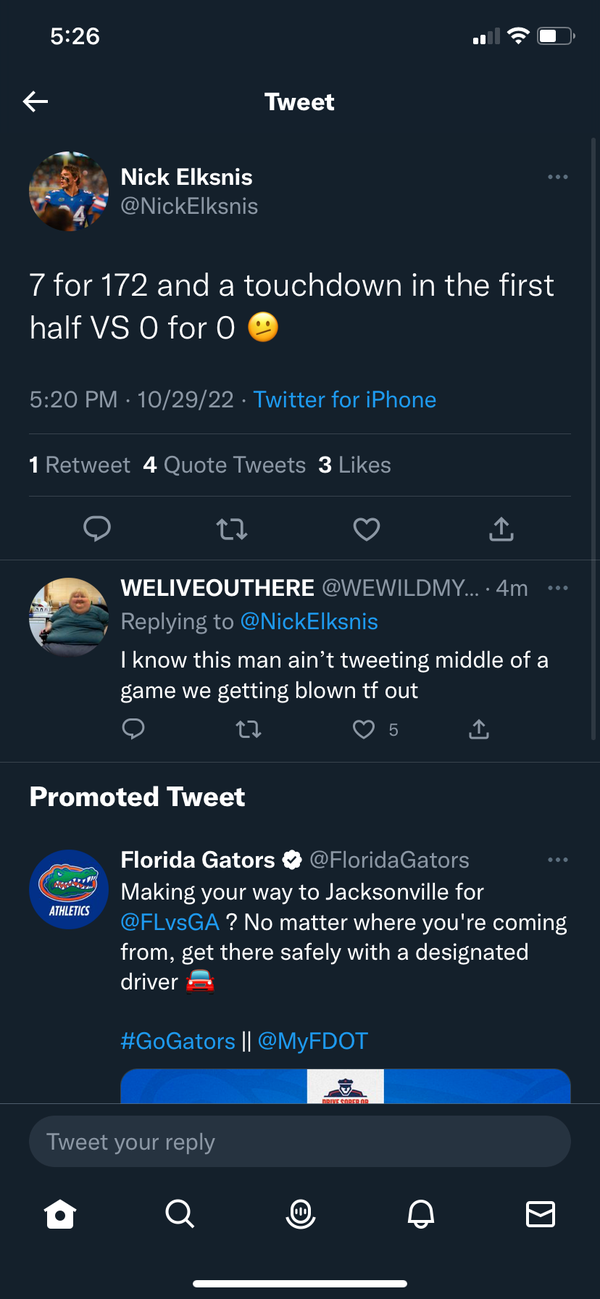Screen dimensions: 600x1299
Task: Tap the back arrow at top left
Action: click(x=36, y=102)
